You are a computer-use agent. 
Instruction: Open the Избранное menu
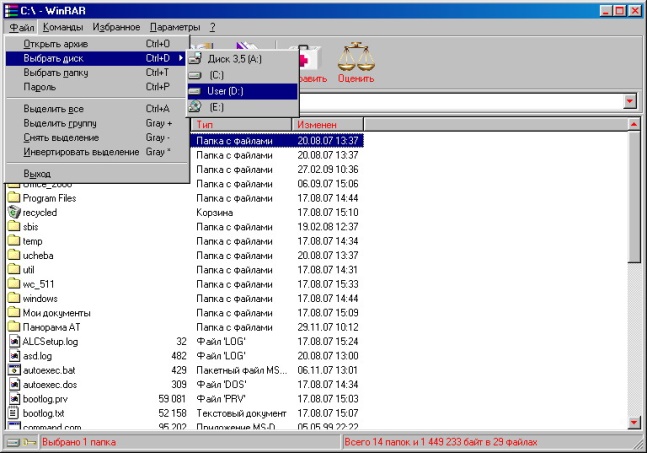(x=116, y=27)
